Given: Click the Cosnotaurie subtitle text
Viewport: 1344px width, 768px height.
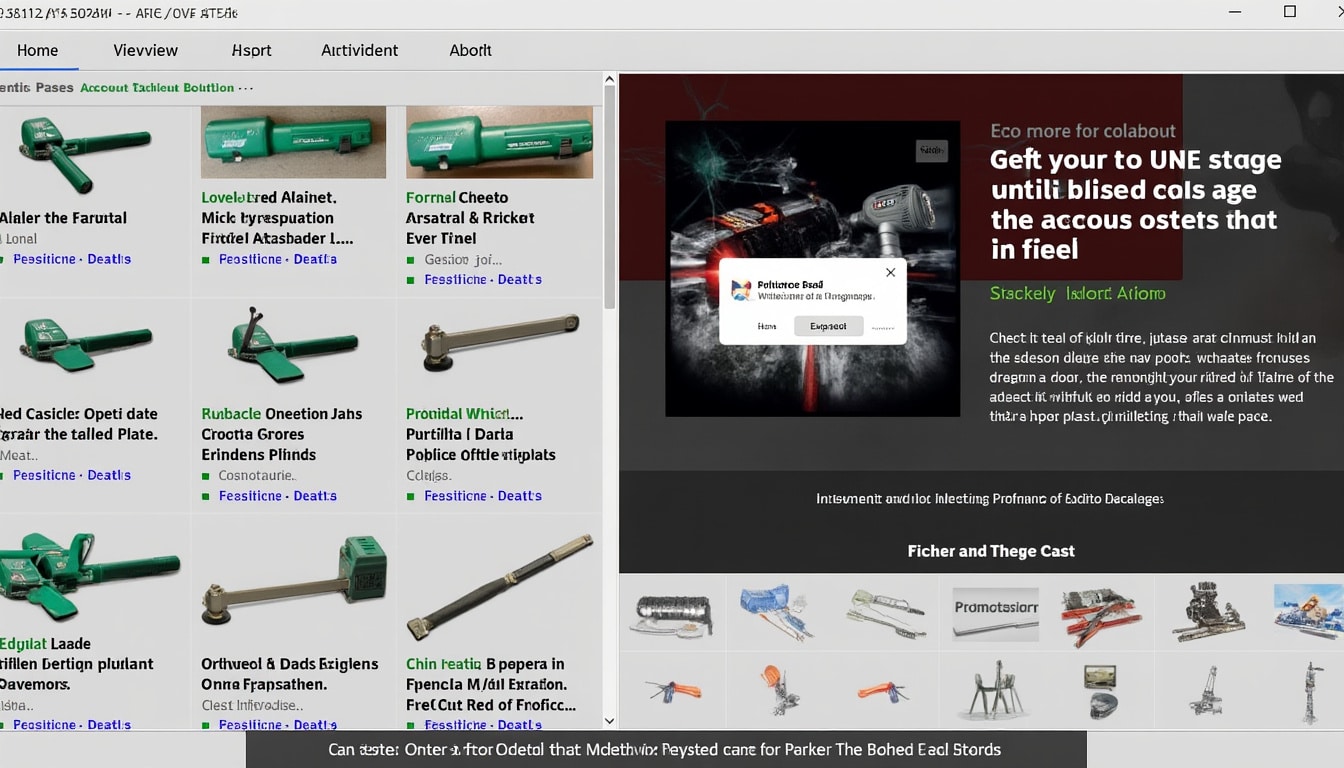Looking at the screenshot, I should pyautogui.click(x=255, y=476).
